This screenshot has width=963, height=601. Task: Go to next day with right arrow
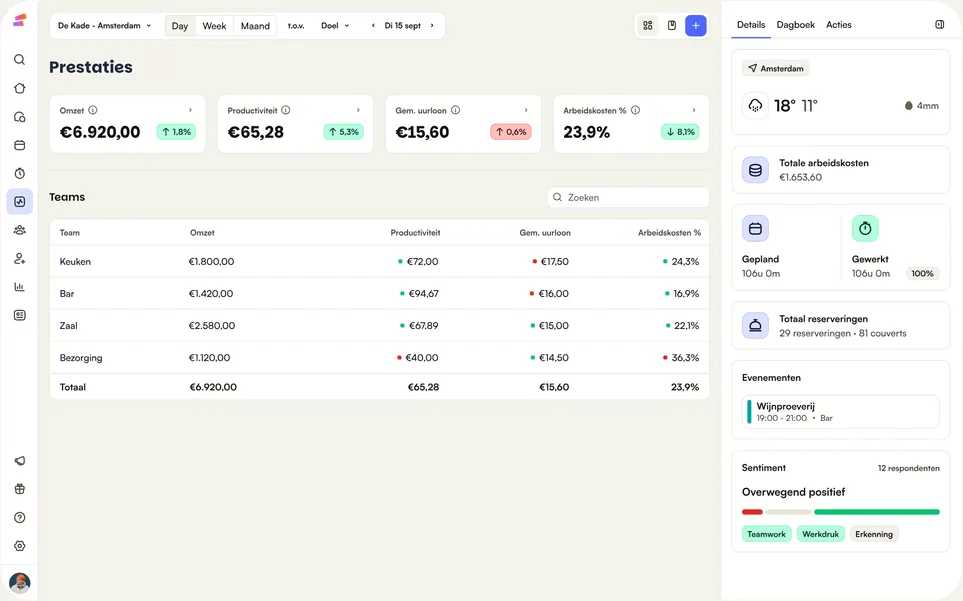432,26
